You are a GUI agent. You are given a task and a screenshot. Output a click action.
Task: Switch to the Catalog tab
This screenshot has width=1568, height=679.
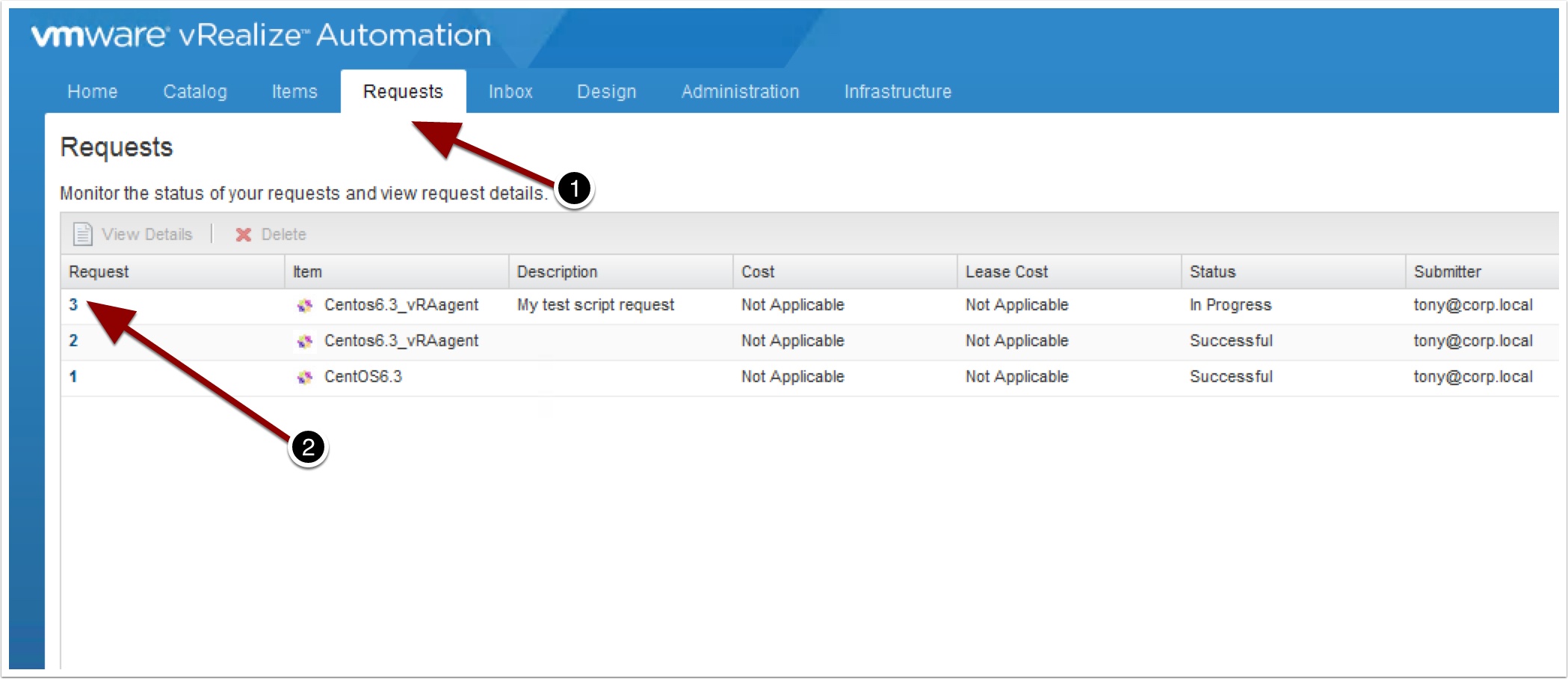click(195, 91)
